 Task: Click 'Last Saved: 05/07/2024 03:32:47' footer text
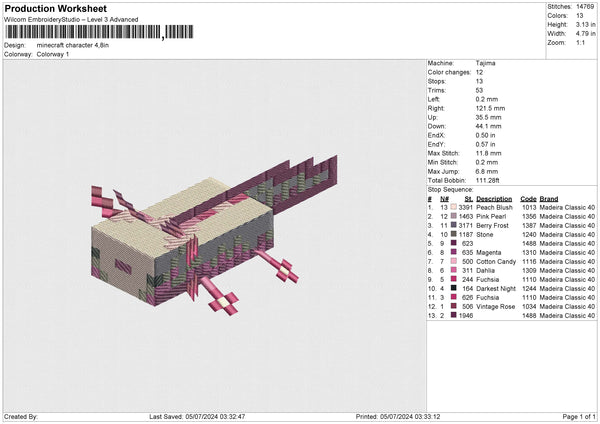(197, 416)
